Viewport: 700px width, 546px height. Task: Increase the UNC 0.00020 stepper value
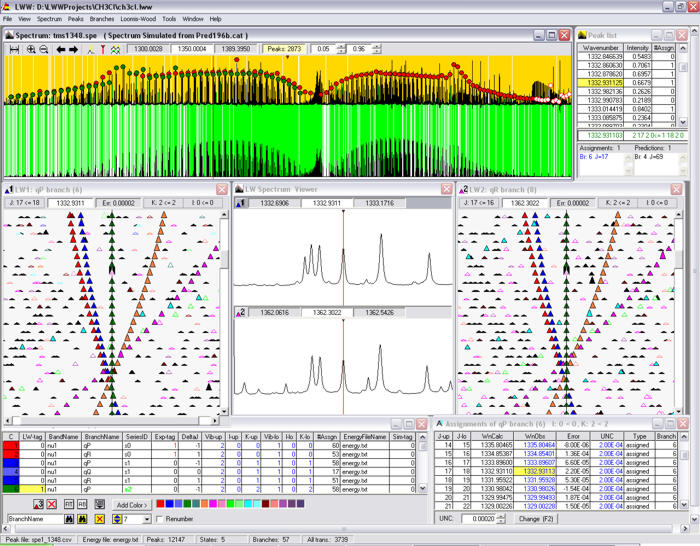501,517
